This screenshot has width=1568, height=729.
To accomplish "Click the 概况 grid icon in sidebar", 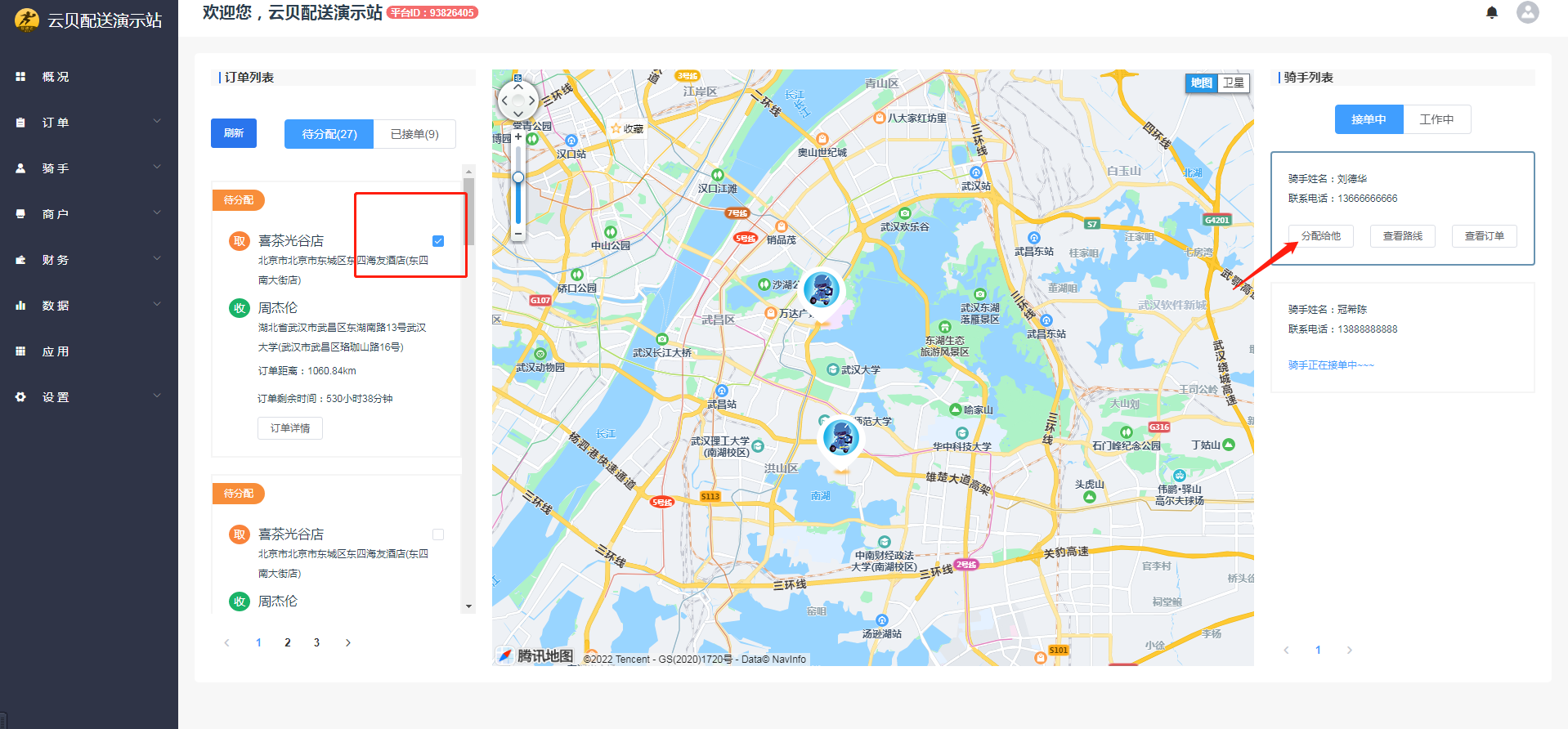I will [x=20, y=77].
